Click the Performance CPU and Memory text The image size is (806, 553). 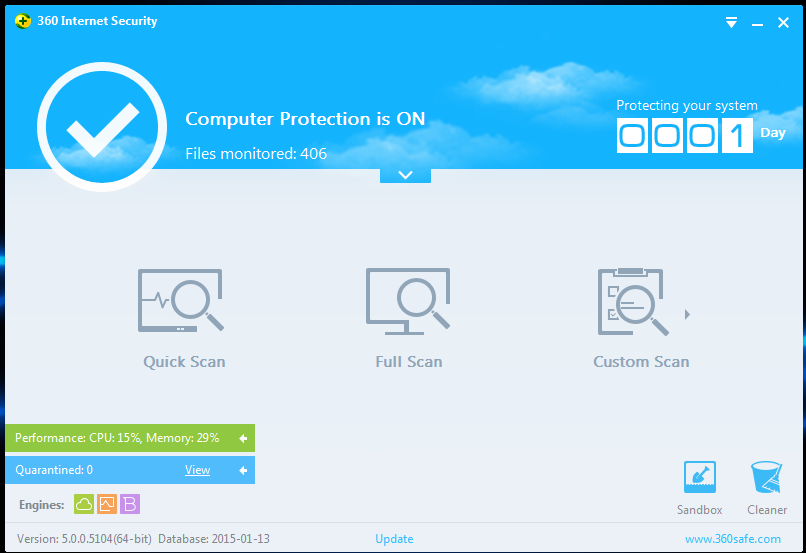(117, 438)
